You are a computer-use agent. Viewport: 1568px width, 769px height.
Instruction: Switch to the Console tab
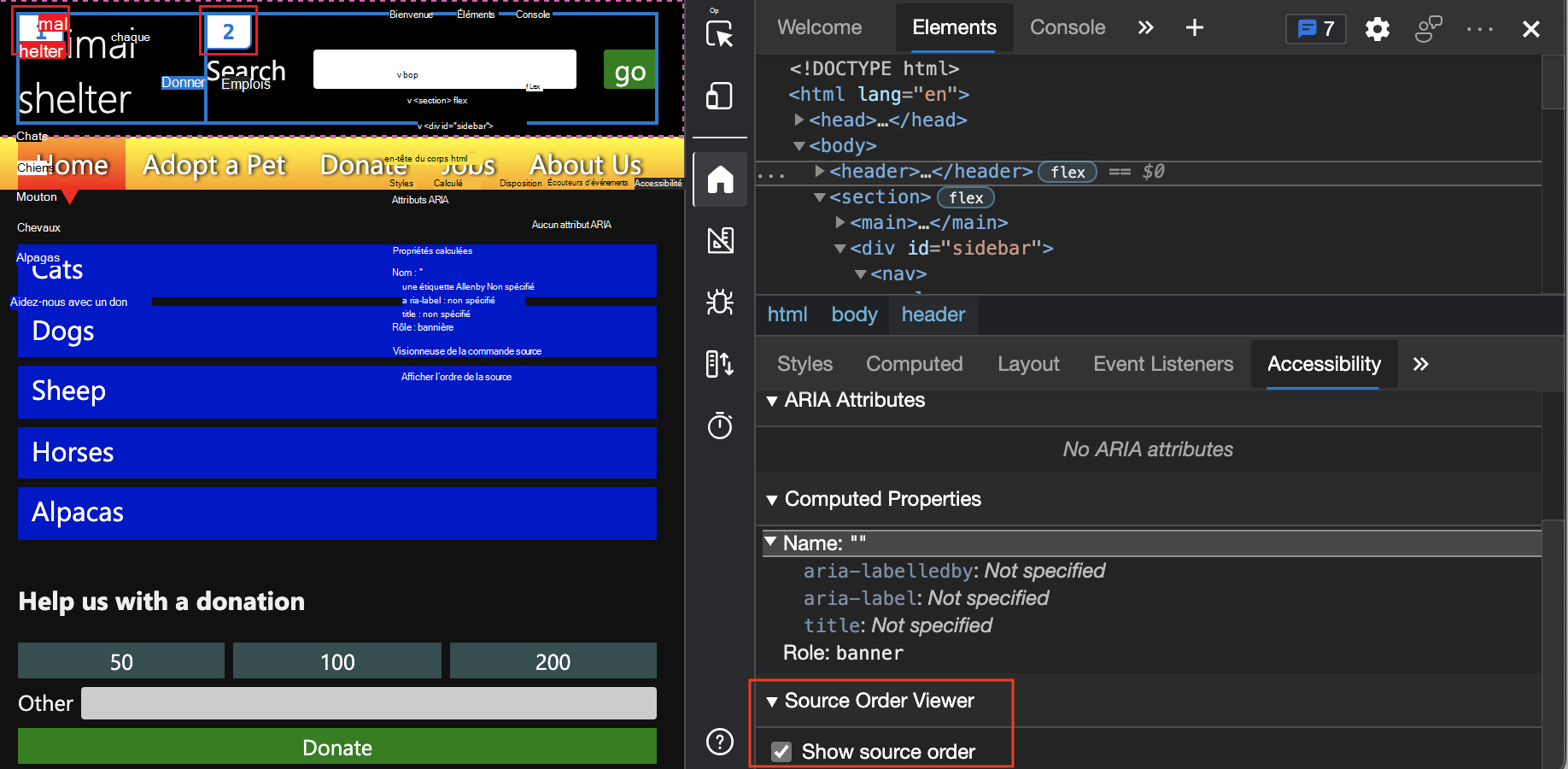click(1068, 27)
